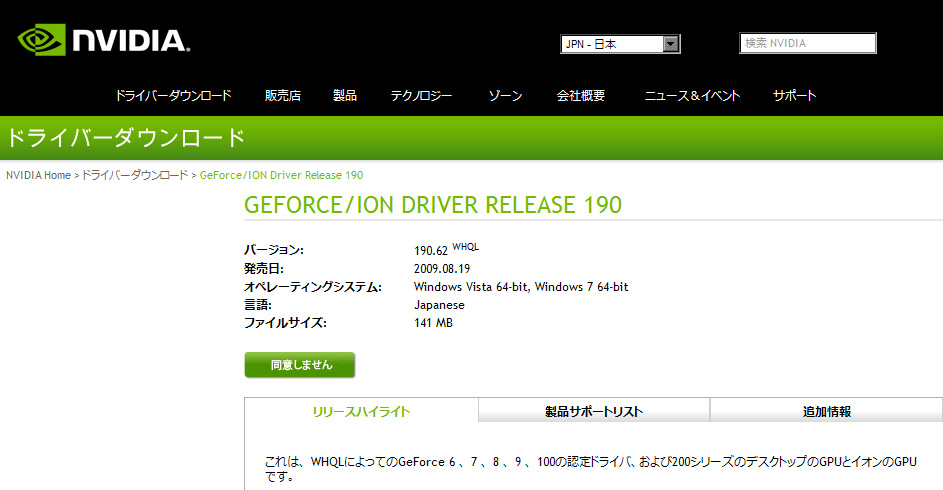Open the ゾーン menu item
The height and width of the screenshot is (490, 943).
tap(505, 96)
